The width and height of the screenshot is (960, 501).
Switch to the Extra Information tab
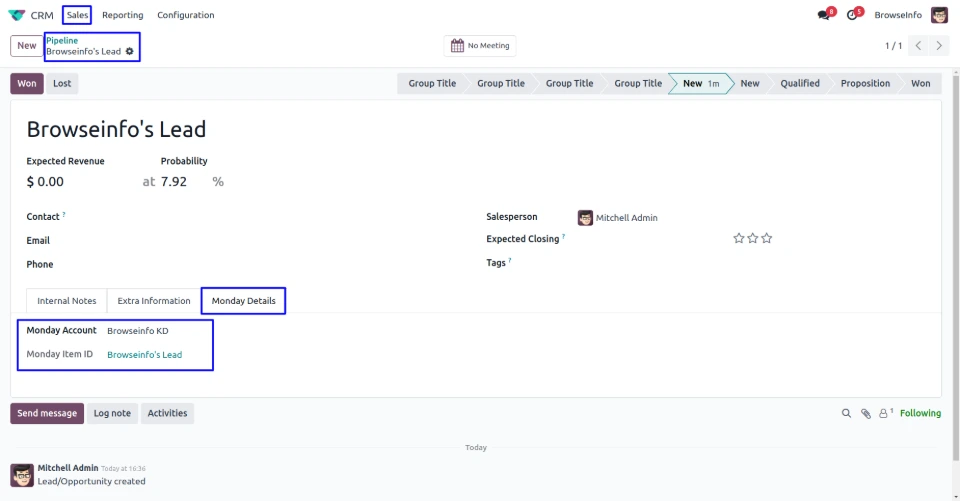(154, 301)
